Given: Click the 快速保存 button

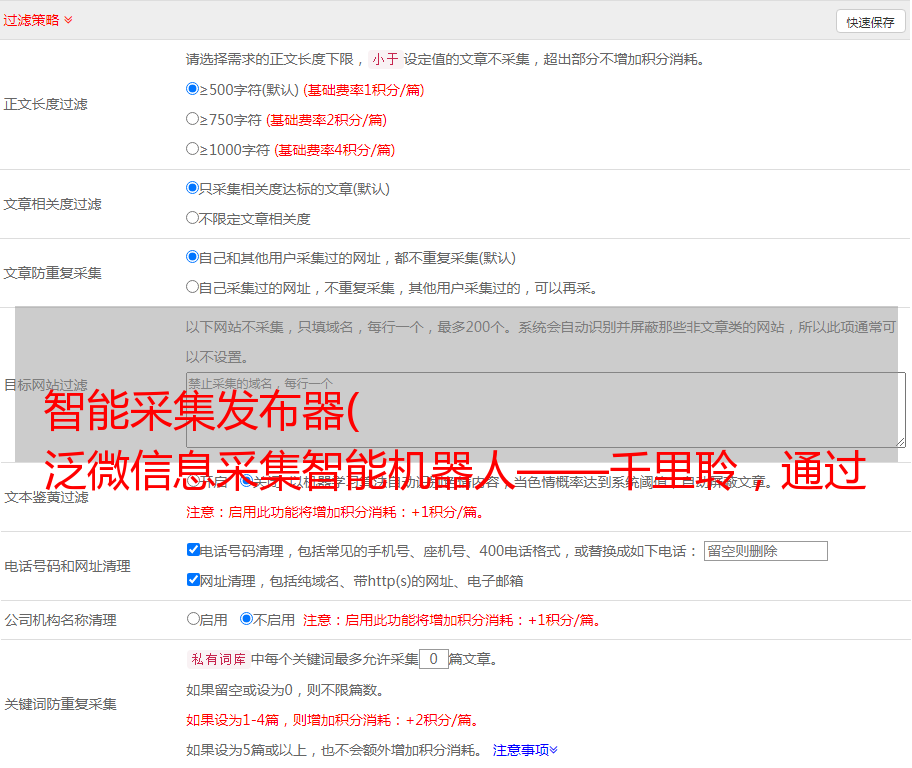Looking at the screenshot, I should (x=869, y=22).
